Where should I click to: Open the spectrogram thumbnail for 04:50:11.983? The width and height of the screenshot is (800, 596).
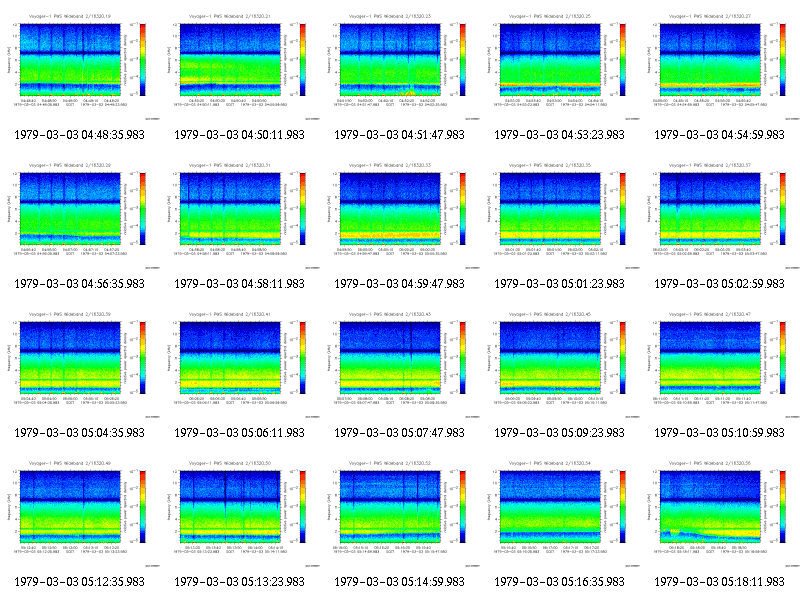click(240, 66)
